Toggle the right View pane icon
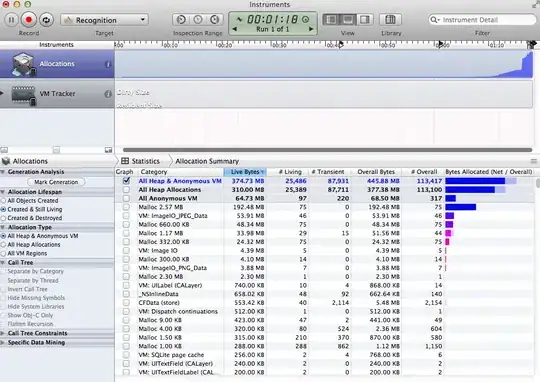540x382 pixels. click(x=365, y=19)
